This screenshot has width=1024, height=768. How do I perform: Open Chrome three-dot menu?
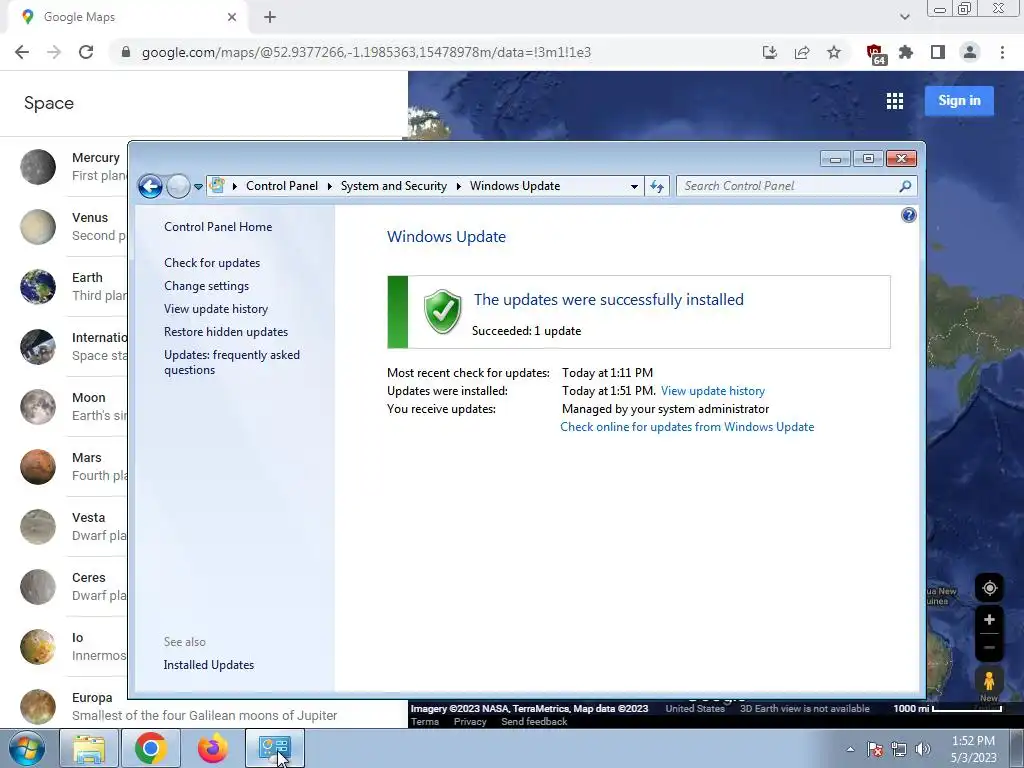[x=1002, y=52]
